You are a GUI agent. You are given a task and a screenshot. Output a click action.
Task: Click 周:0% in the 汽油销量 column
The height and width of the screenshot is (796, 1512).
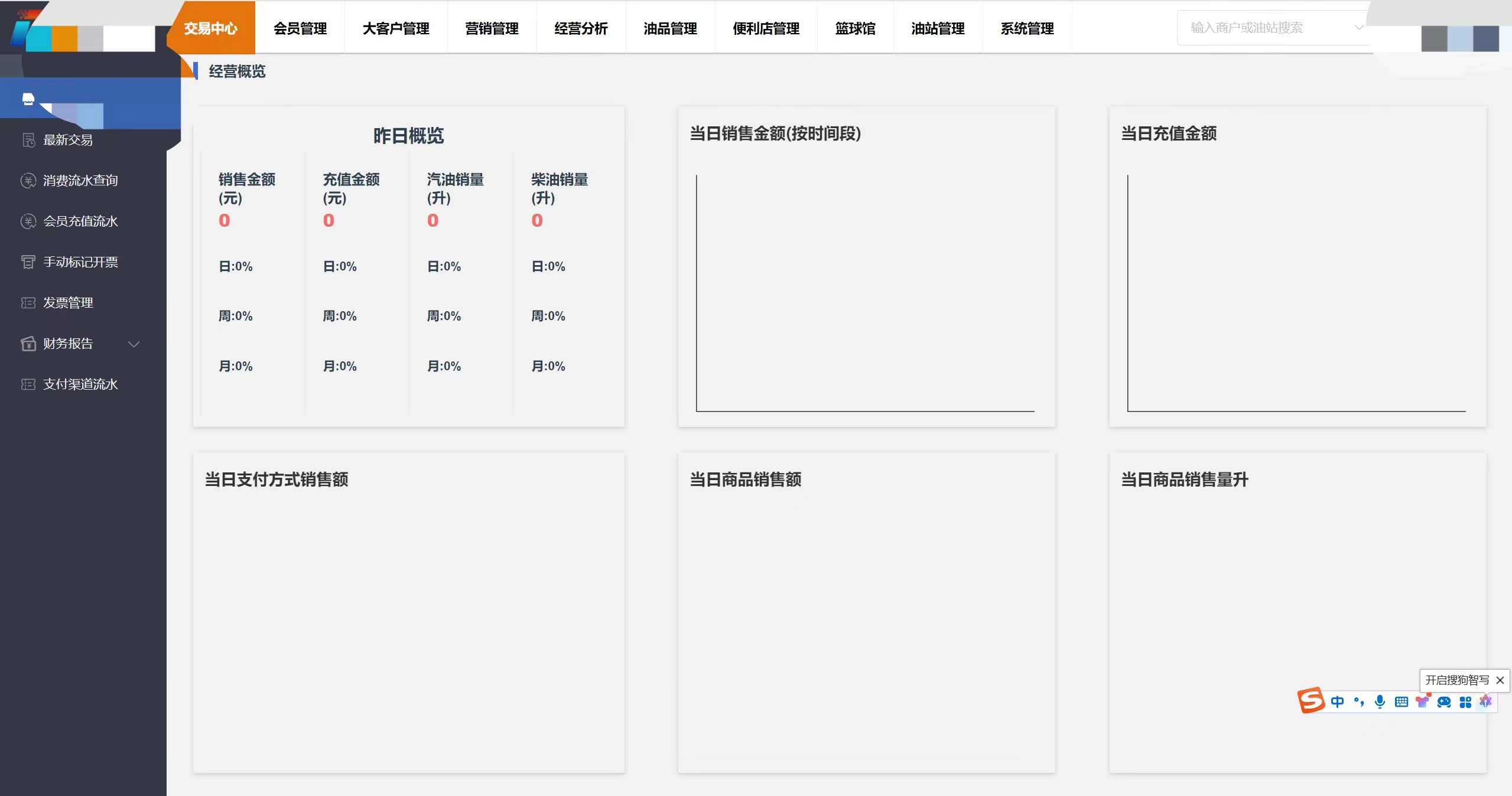(x=444, y=316)
